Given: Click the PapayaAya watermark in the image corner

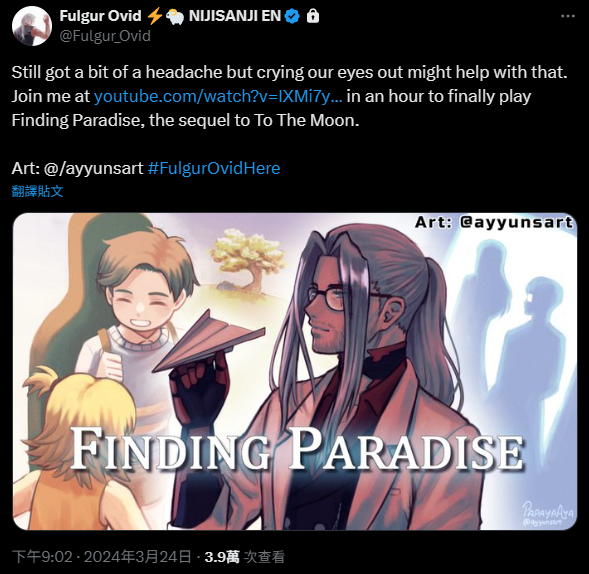Looking at the screenshot, I should (548, 513).
